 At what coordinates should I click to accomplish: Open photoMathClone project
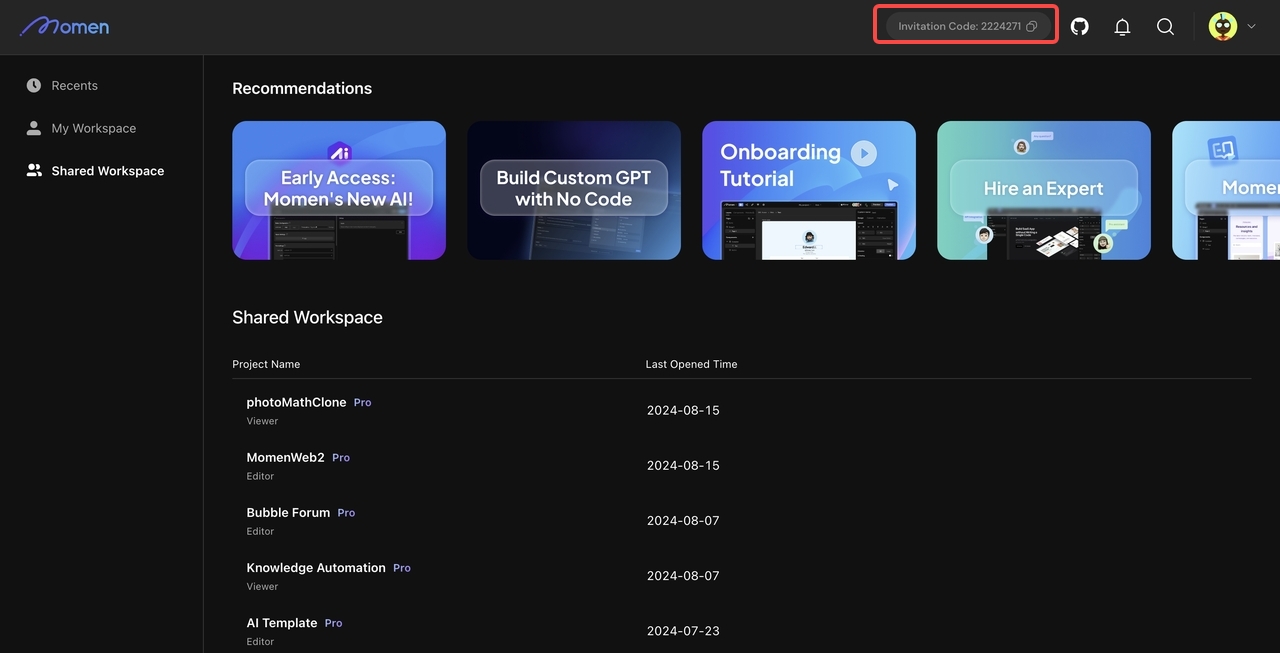point(296,402)
